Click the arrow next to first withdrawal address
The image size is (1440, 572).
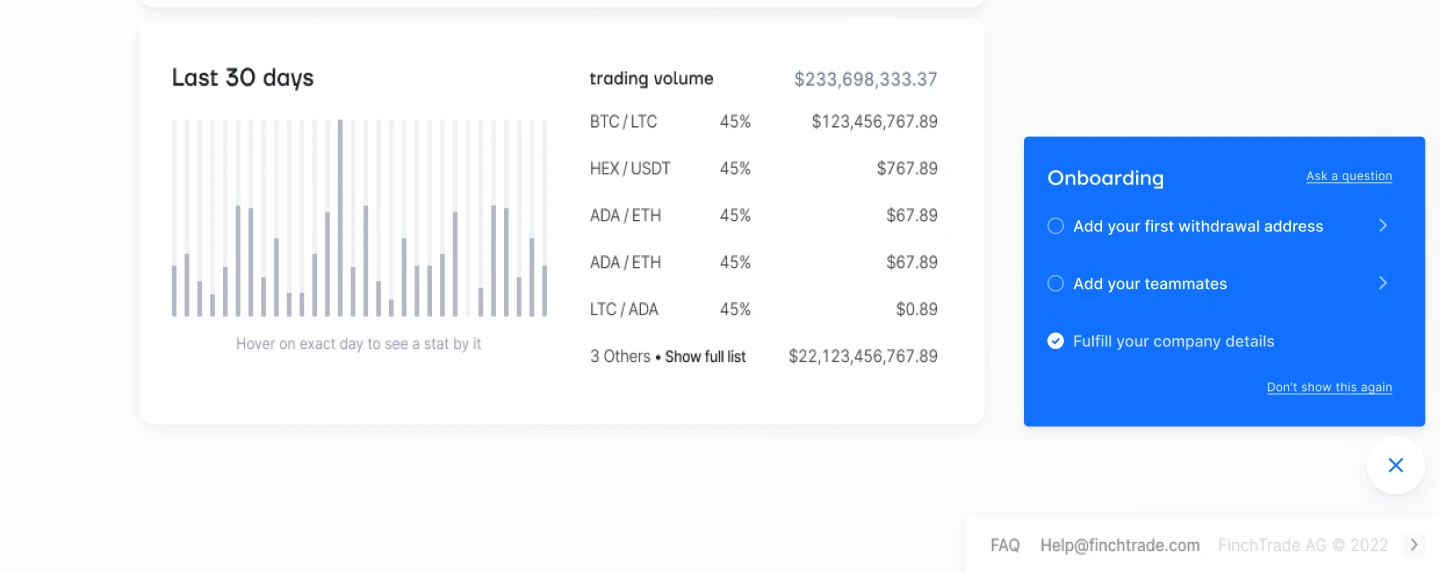pyautogui.click(x=1383, y=226)
